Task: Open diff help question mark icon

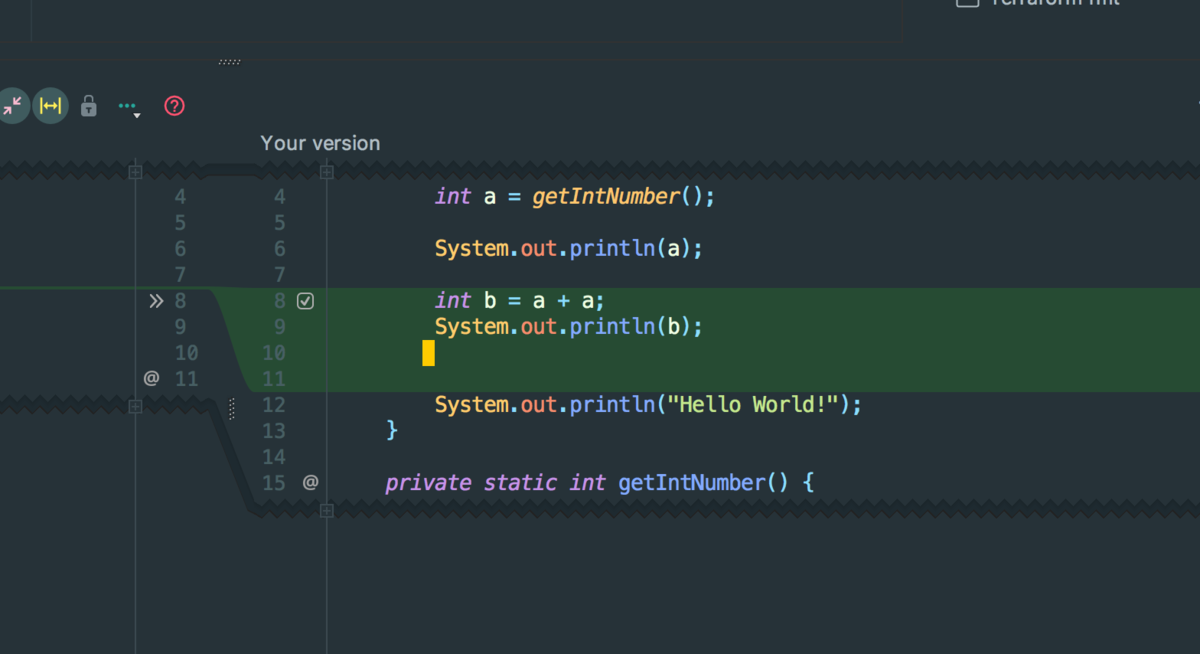Action: point(175,105)
